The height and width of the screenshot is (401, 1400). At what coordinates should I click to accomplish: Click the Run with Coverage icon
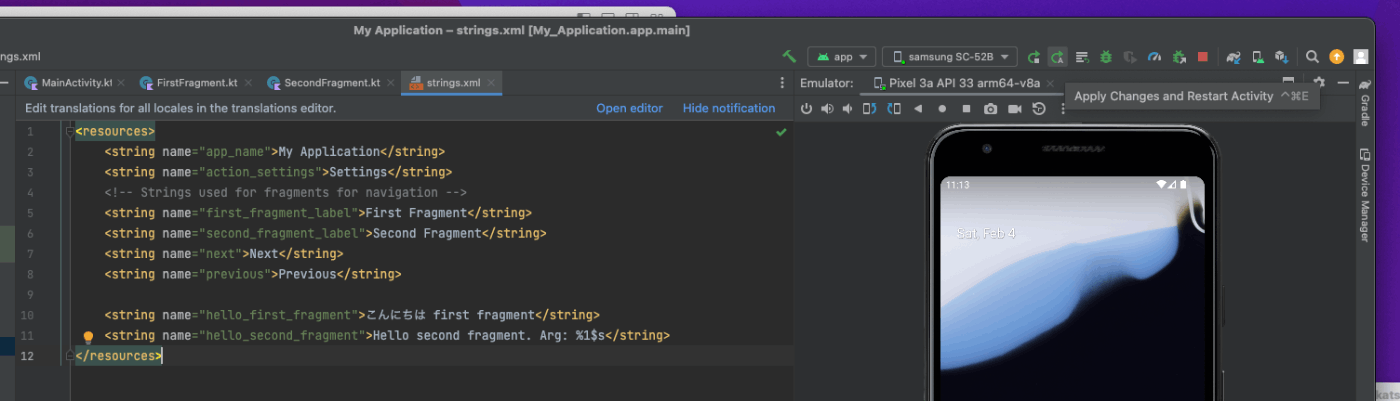click(1130, 57)
